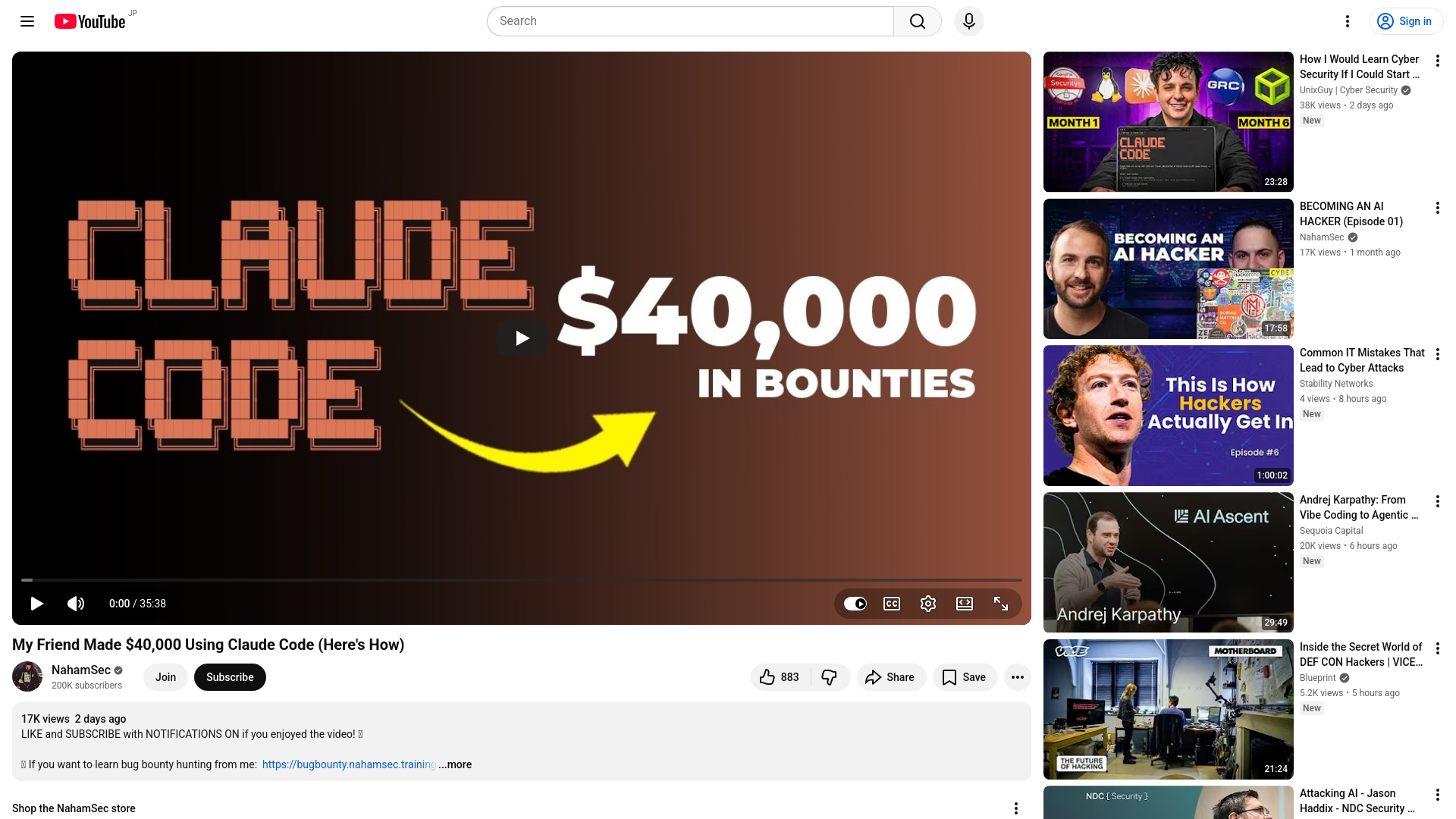Click 'Shop the NahamSec store' heading

74,808
